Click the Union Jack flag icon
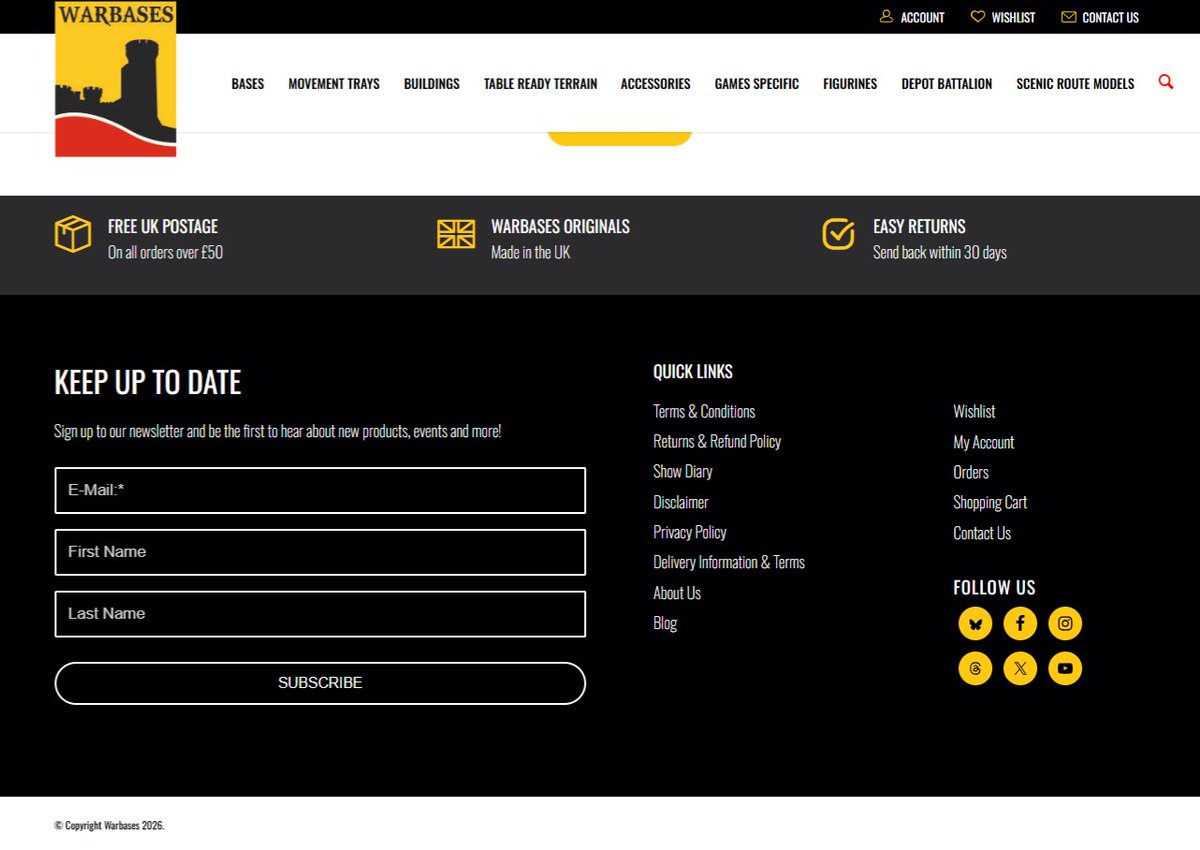This screenshot has height=850, width=1200. (x=456, y=234)
